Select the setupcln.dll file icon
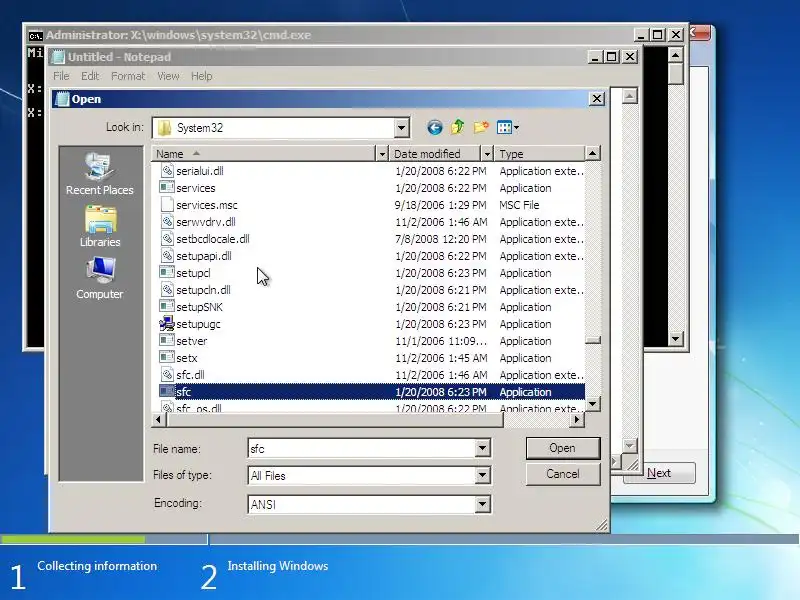 click(x=167, y=289)
